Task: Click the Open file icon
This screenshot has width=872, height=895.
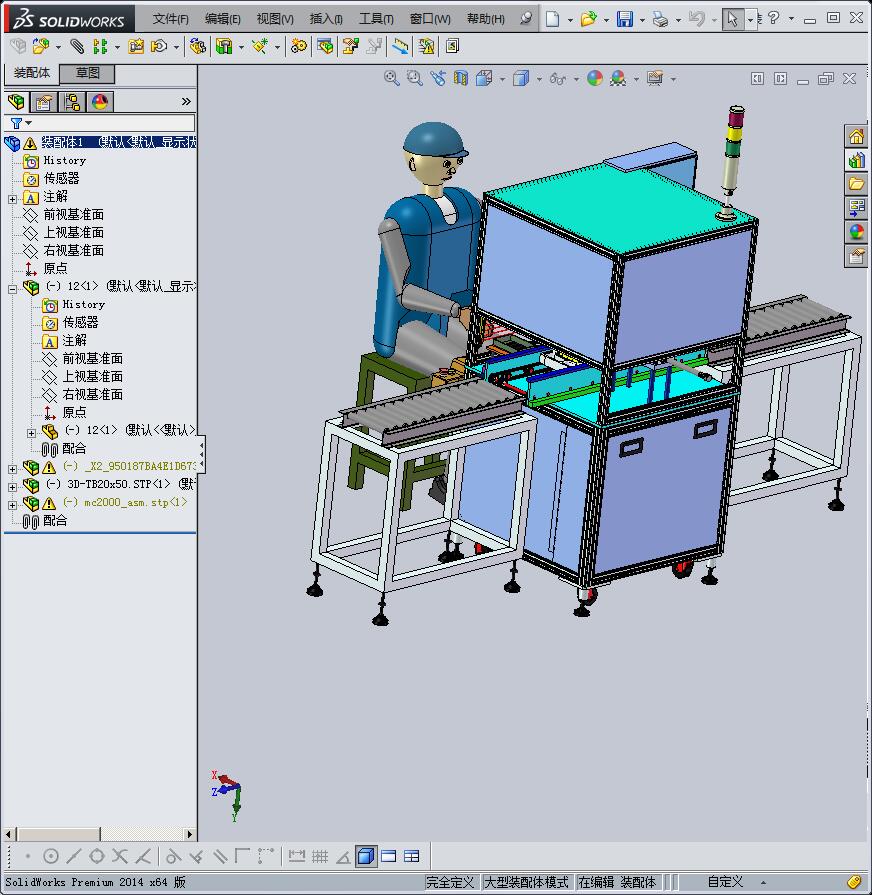Action: (x=588, y=19)
